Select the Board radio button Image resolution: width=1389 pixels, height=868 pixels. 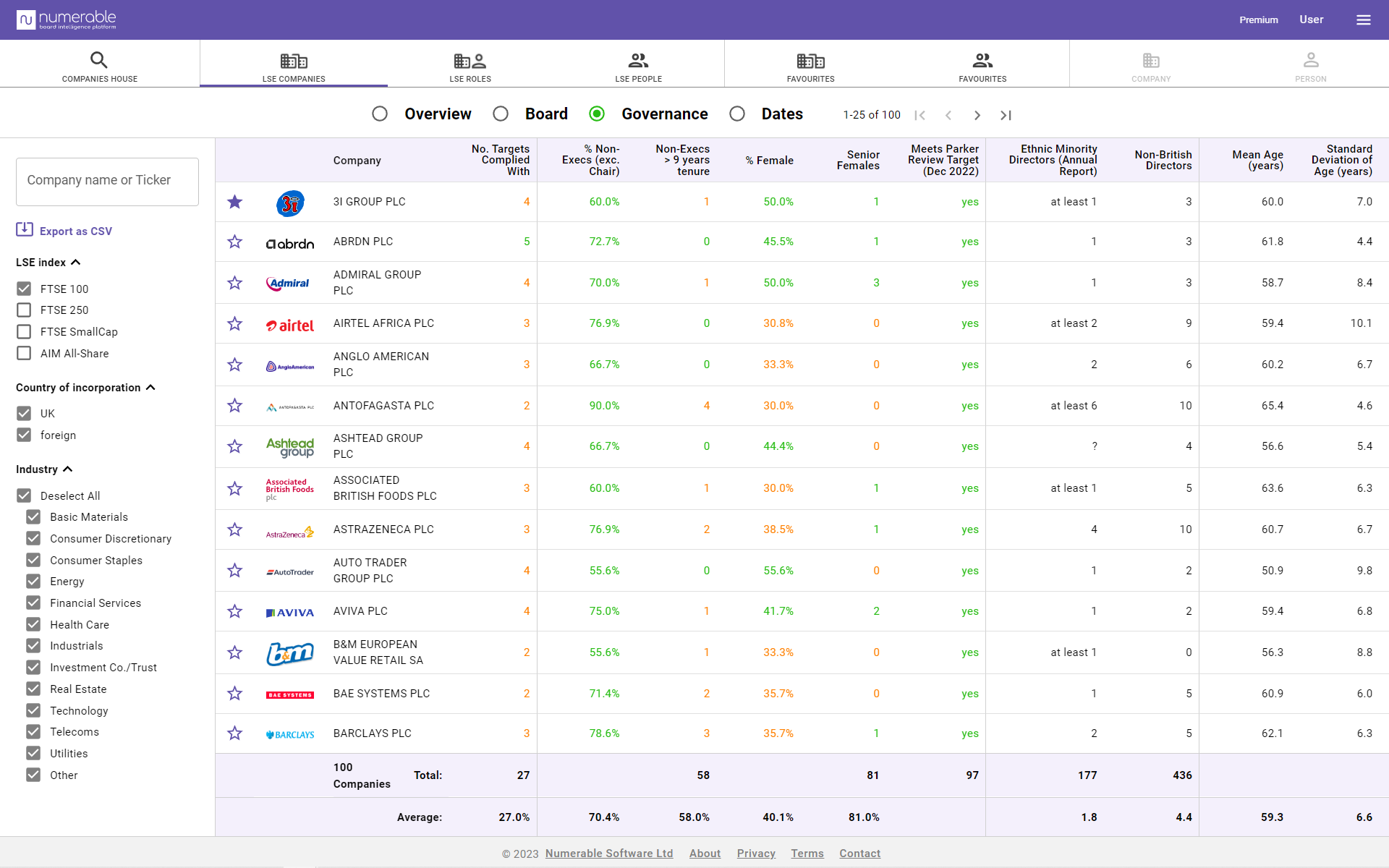(x=501, y=114)
